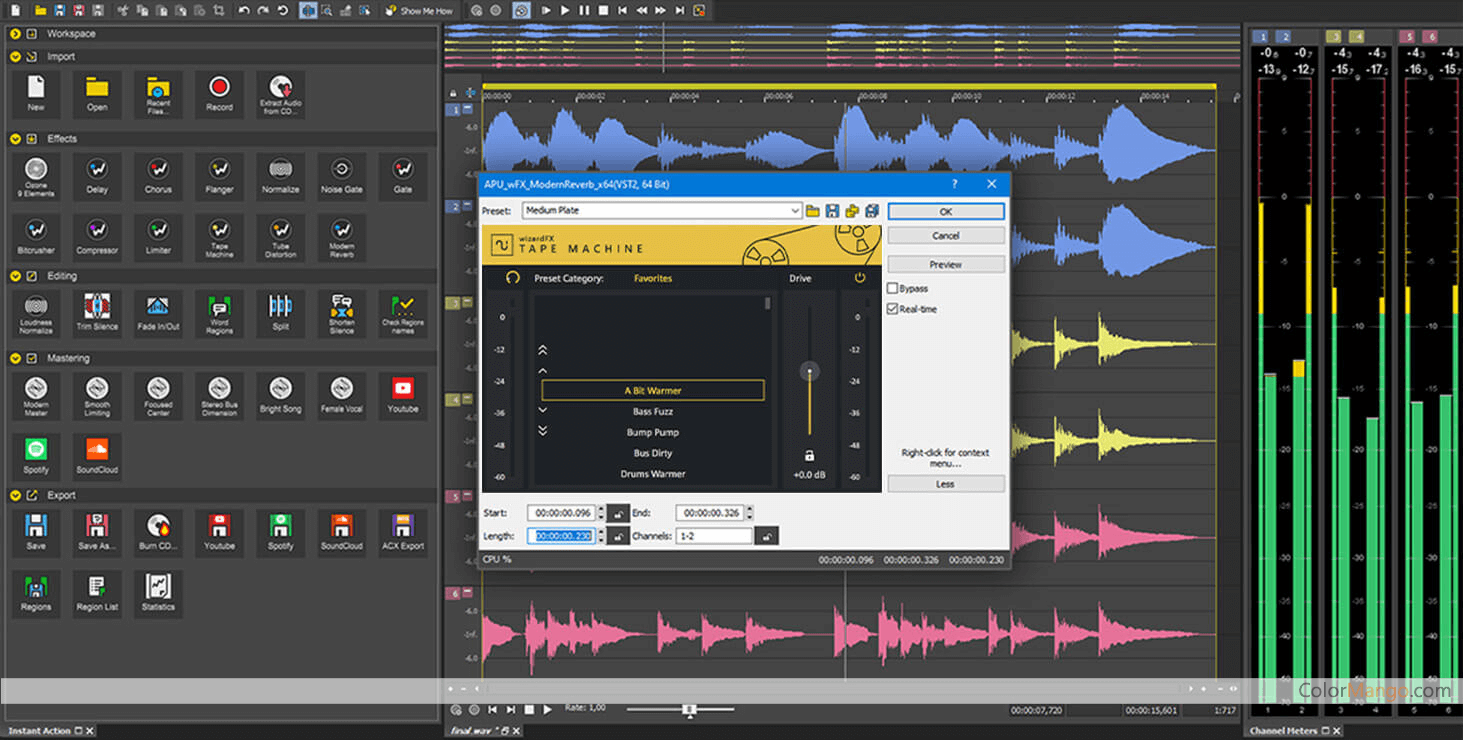Viewport: 1463px width, 740px height.
Task: Collapse the Mastering section
Action: [15, 358]
